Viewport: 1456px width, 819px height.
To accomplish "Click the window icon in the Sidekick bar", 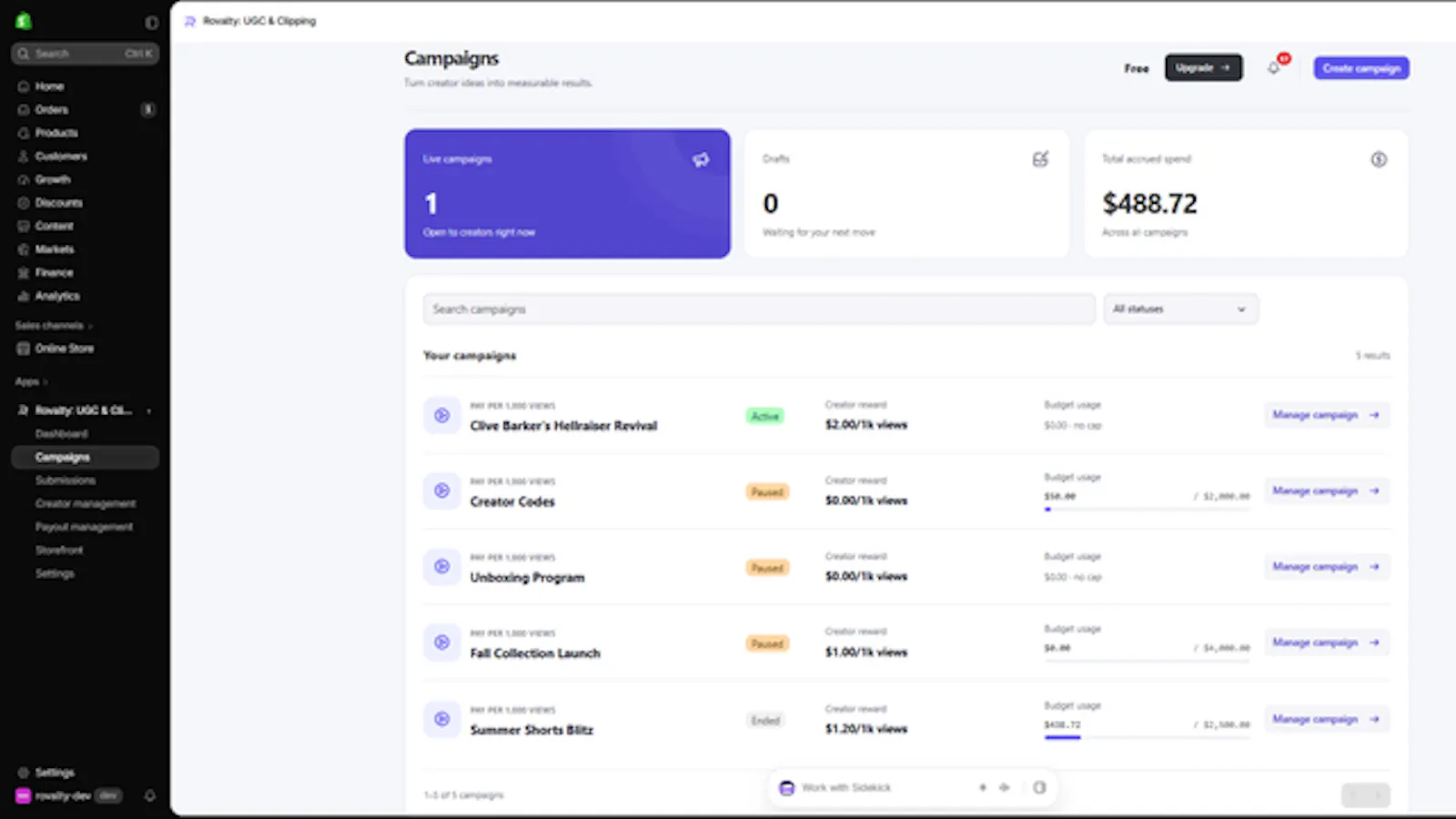I will [x=1039, y=788].
